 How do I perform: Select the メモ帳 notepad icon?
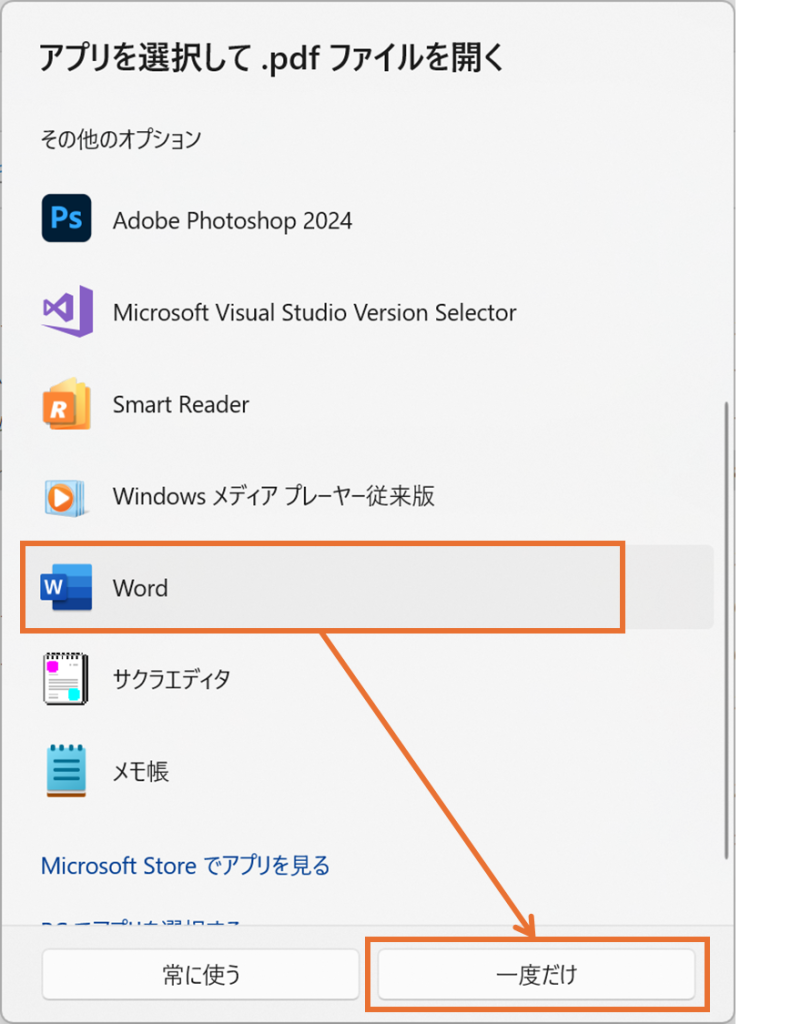pyautogui.click(x=66, y=771)
